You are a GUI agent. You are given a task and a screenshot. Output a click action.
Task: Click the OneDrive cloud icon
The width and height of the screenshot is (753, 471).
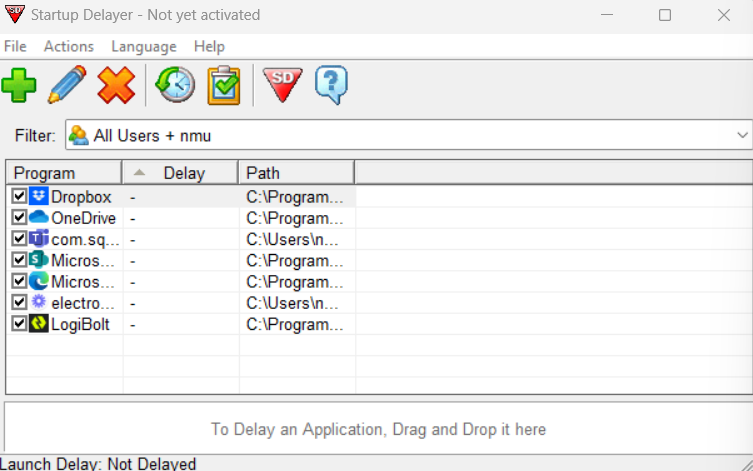tap(38, 217)
